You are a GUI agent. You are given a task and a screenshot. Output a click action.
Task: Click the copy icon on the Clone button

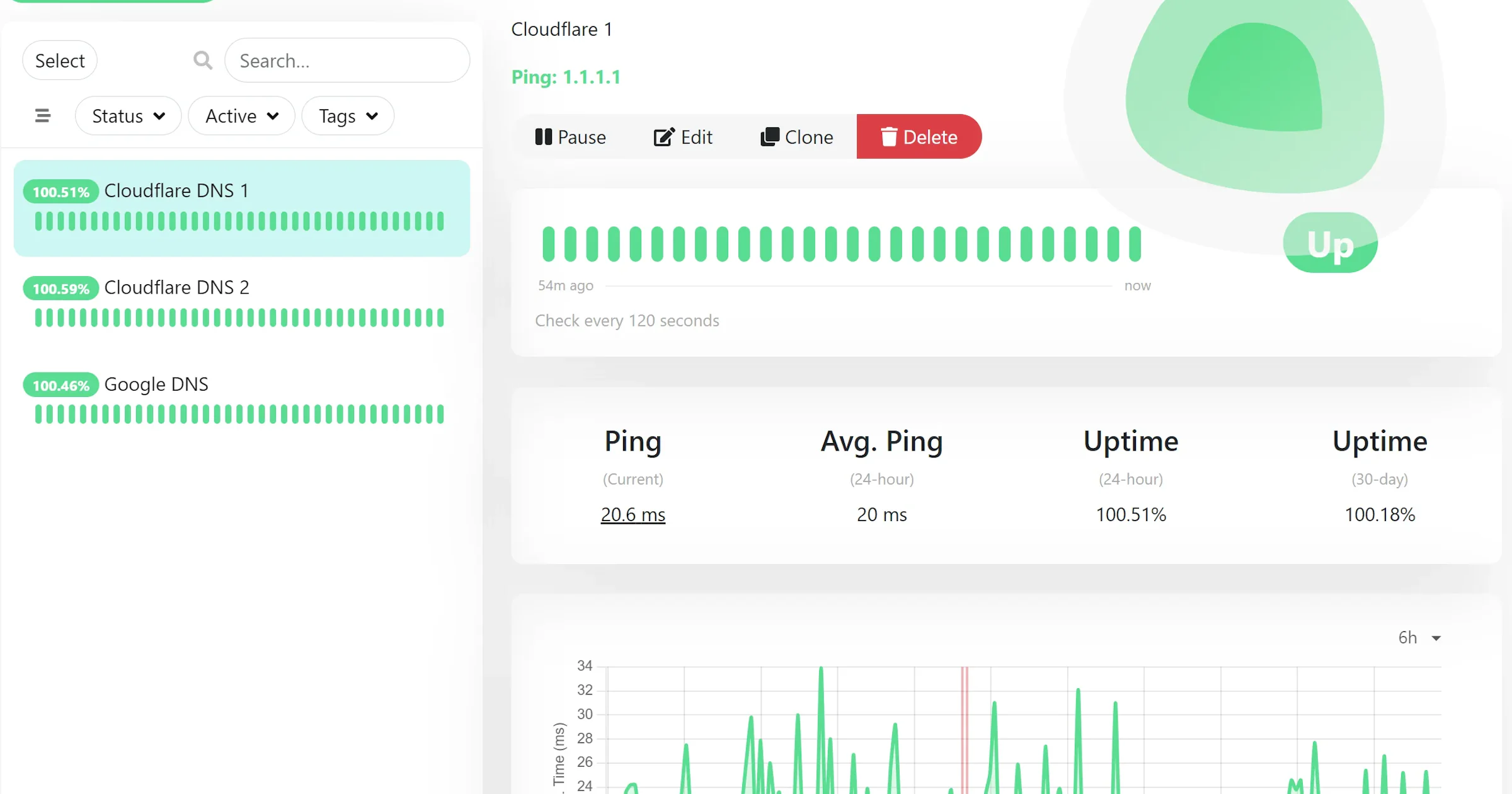(770, 137)
